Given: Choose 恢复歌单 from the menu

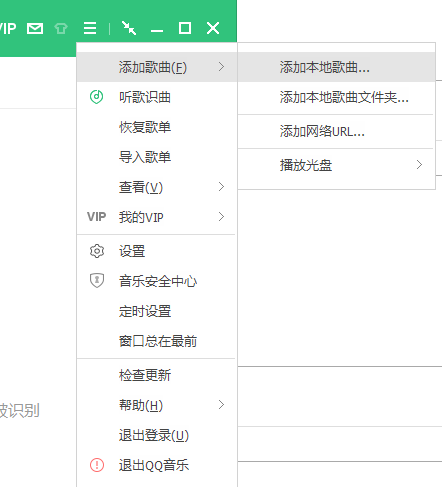Looking at the screenshot, I should (157, 127).
